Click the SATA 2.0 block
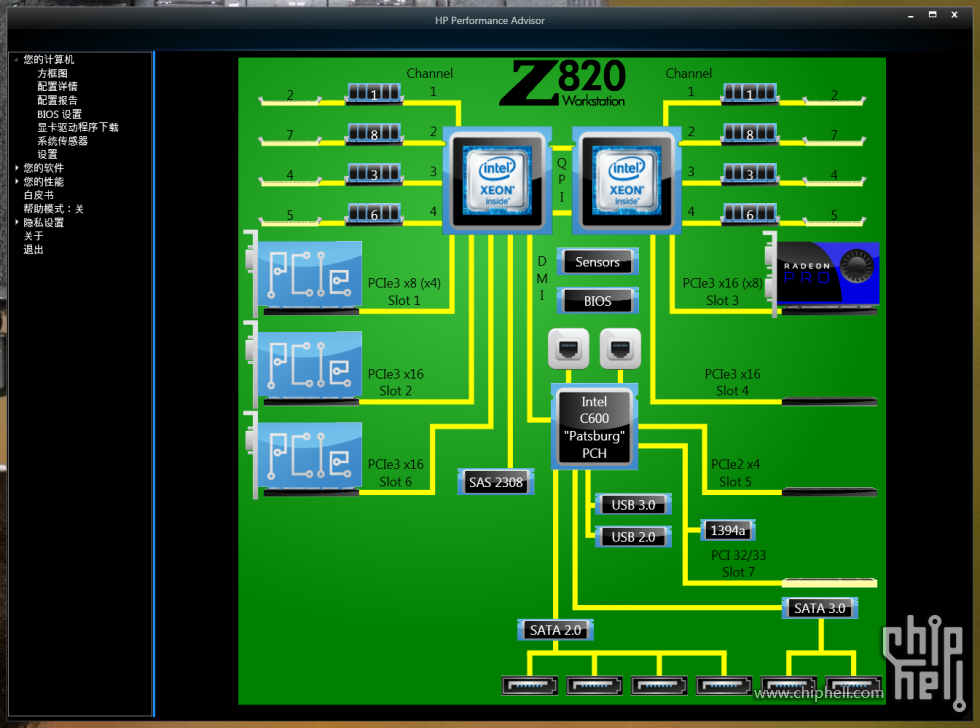This screenshot has height=728, width=980. pyautogui.click(x=555, y=630)
